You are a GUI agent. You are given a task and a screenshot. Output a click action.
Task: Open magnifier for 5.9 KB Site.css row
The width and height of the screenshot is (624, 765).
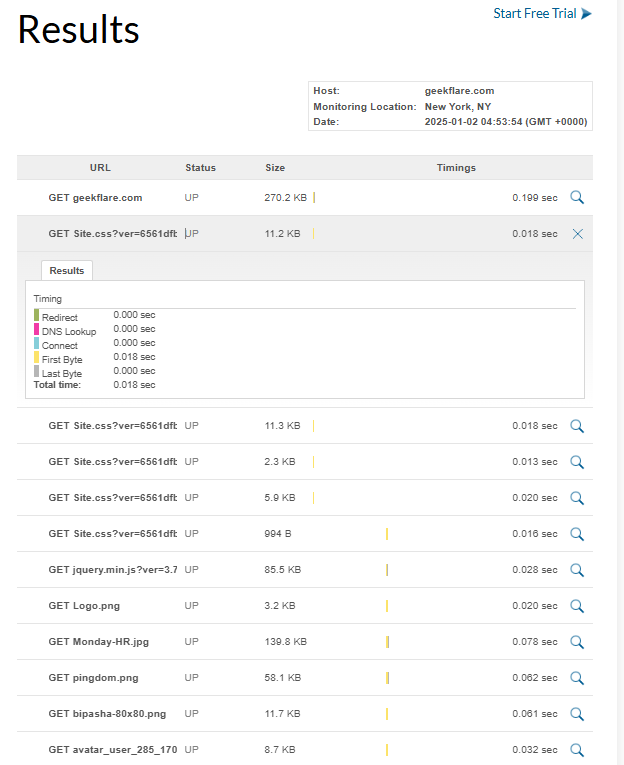click(577, 498)
